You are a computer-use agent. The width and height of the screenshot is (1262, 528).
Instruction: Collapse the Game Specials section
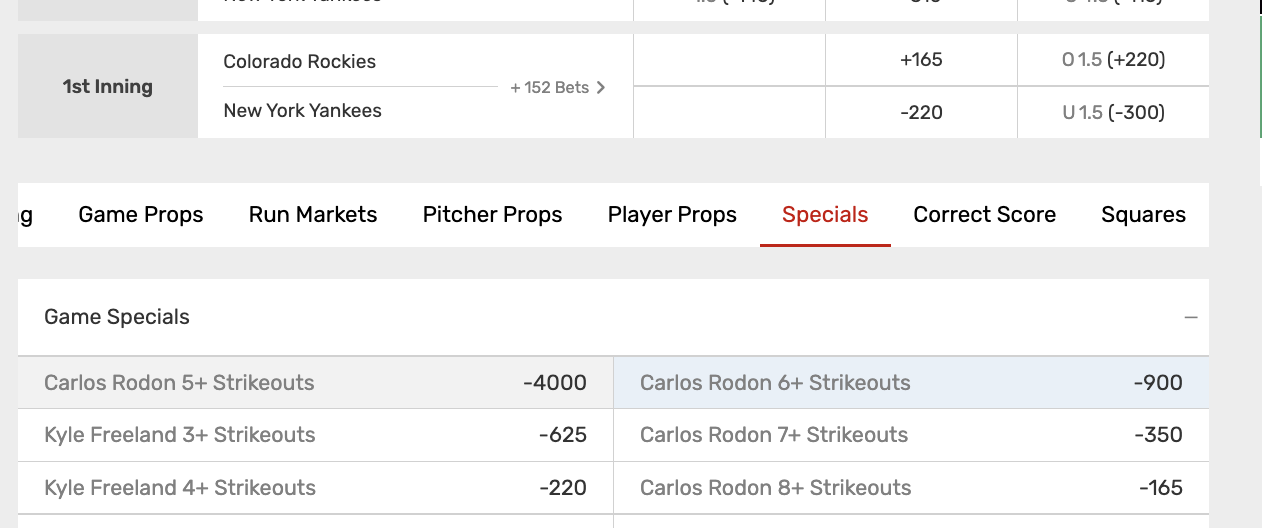click(1190, 318)
